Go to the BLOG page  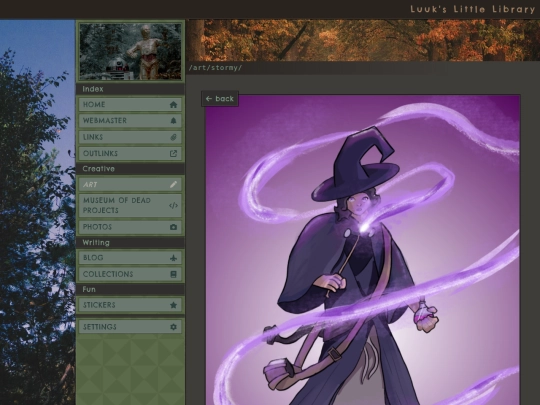click(130, 258)
